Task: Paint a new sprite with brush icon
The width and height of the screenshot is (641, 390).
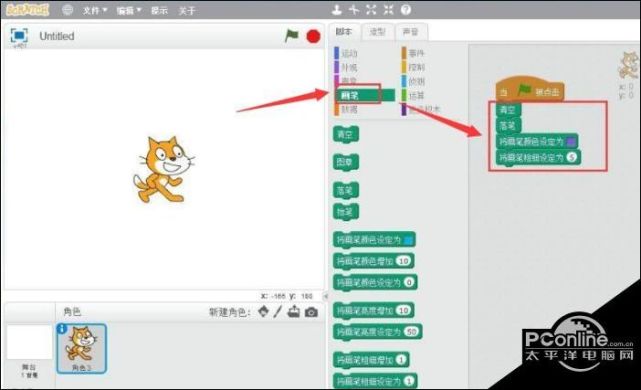Action: coord(278,312)
